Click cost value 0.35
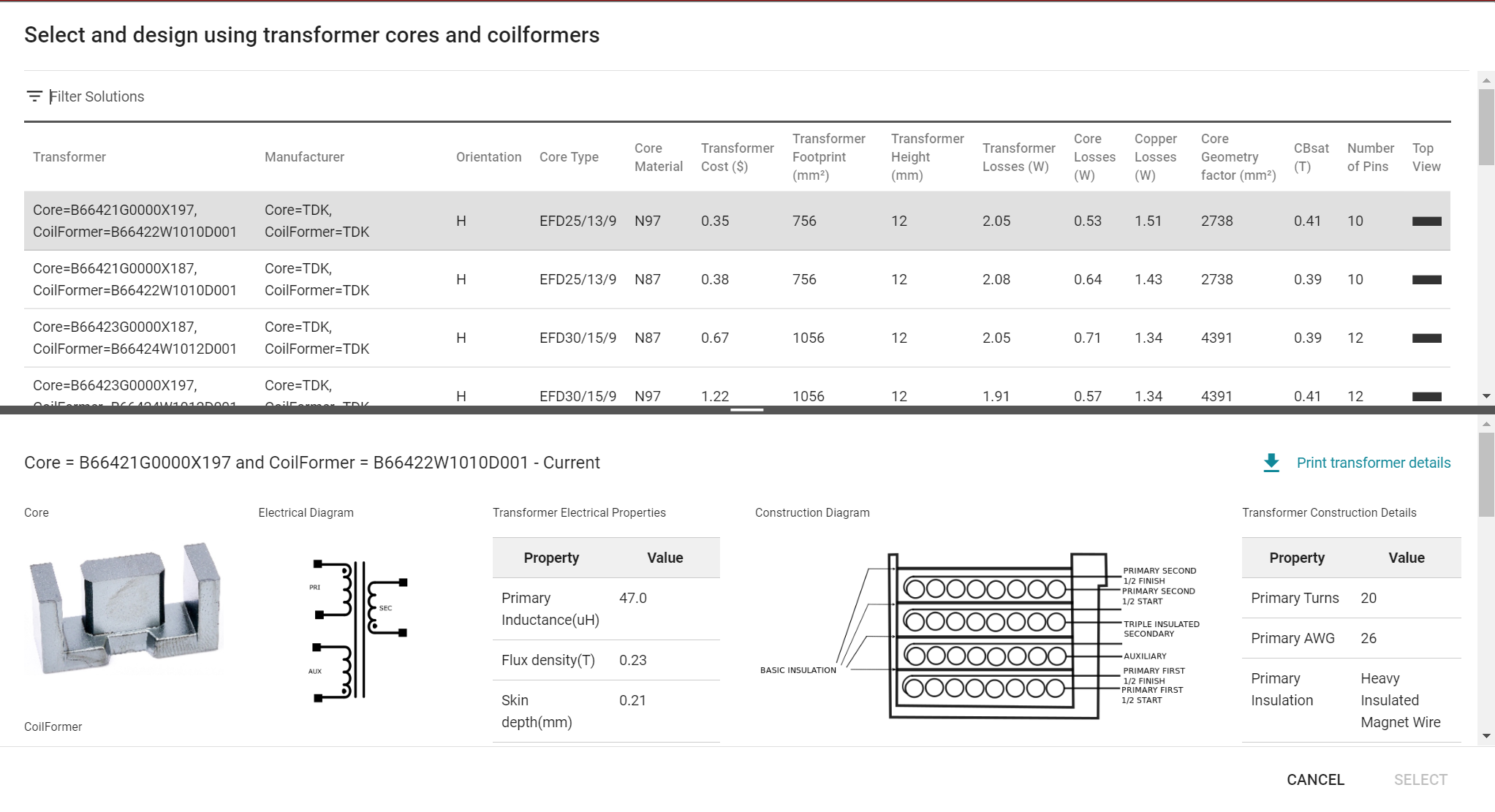The width and height of the screenshot is (1495, 812). coord(715,221)
